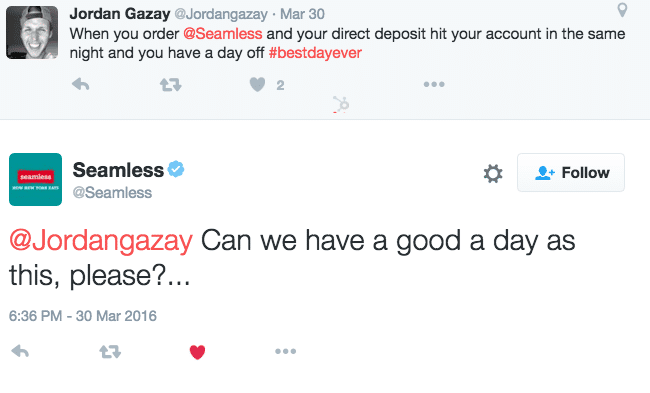This screenshot has width=650, height=393.
Task: Reply to the Seamless tweet
Action: pos(20,352)
